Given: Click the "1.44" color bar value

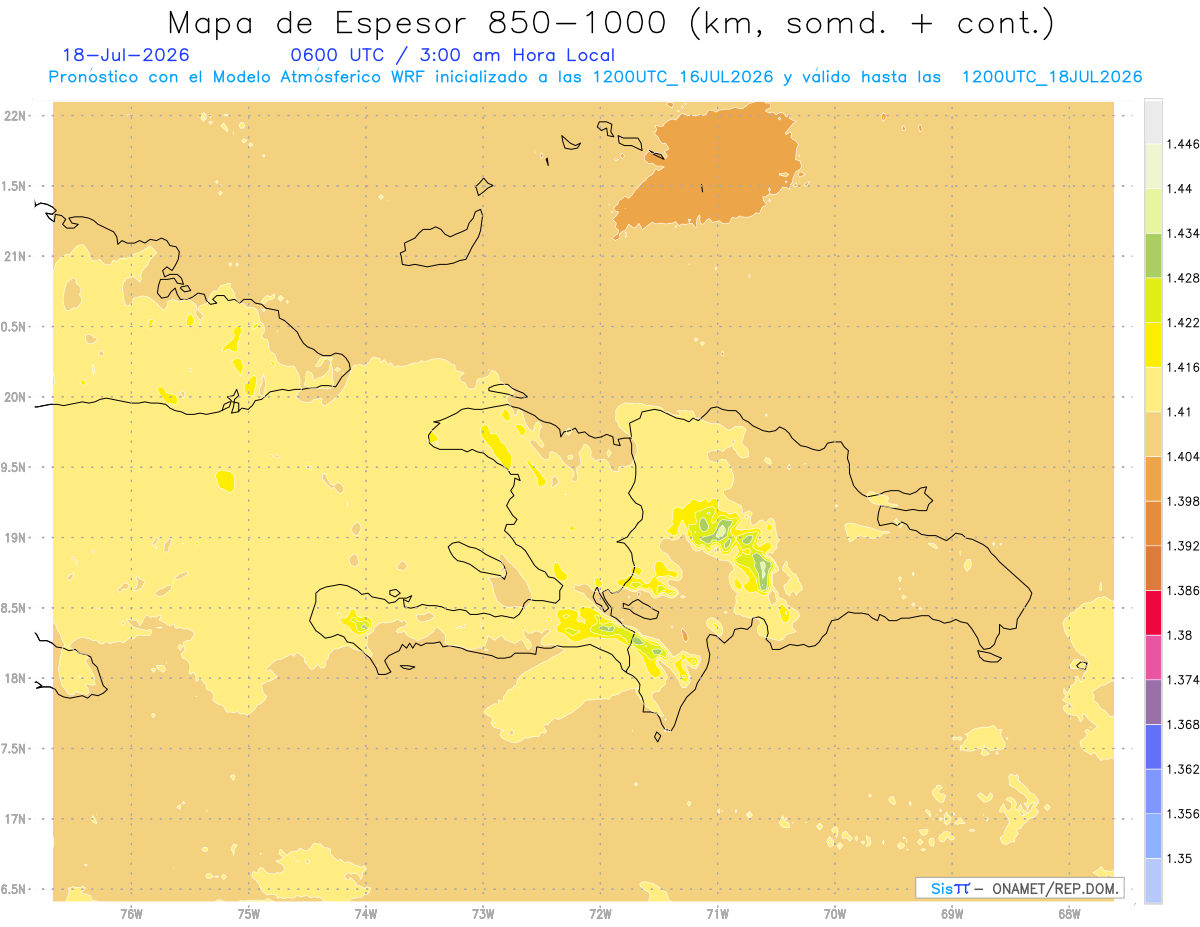Looking at the screenshot, I should pyautogui.click(x=1179, y=188).
